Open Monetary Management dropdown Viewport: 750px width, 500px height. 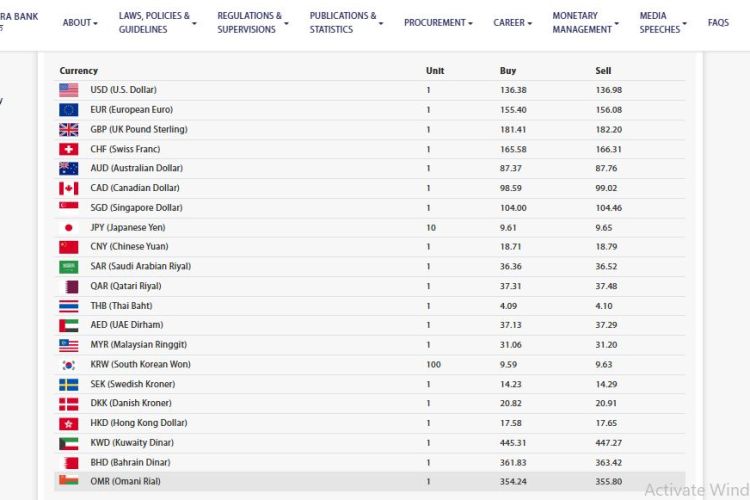[x=585, y=22]
